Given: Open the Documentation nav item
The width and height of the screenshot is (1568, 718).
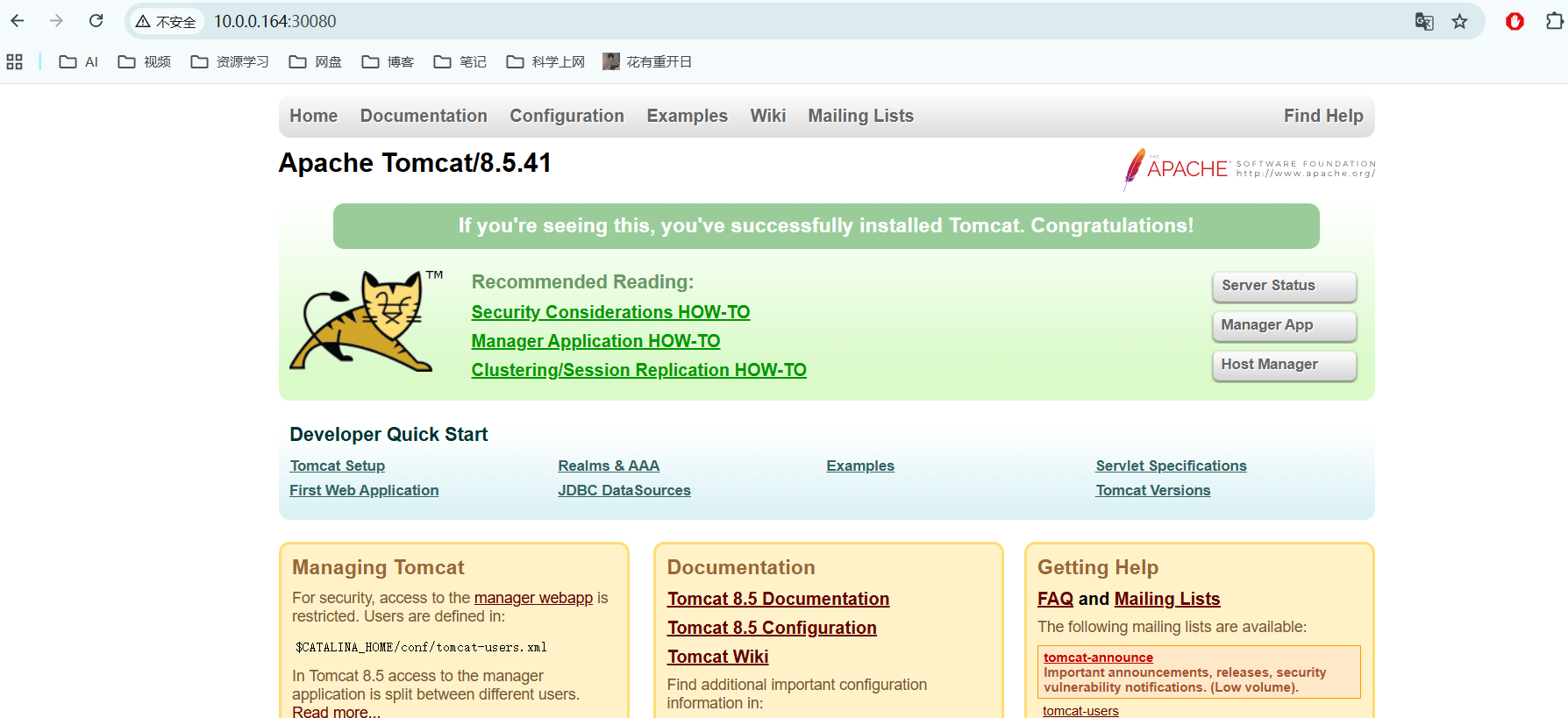Looking at the screenshot, I should pos(424,116).
